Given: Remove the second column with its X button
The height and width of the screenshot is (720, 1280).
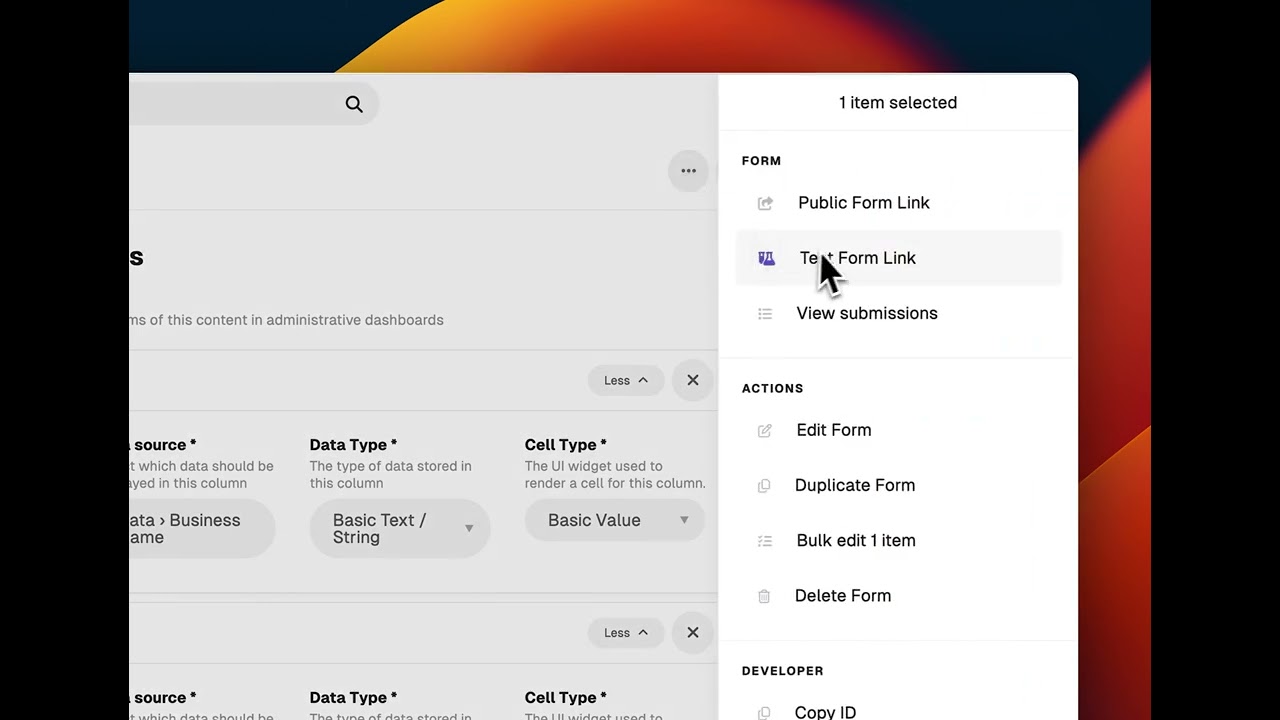Looking at the screenshot, I should (x=692, y=633).
